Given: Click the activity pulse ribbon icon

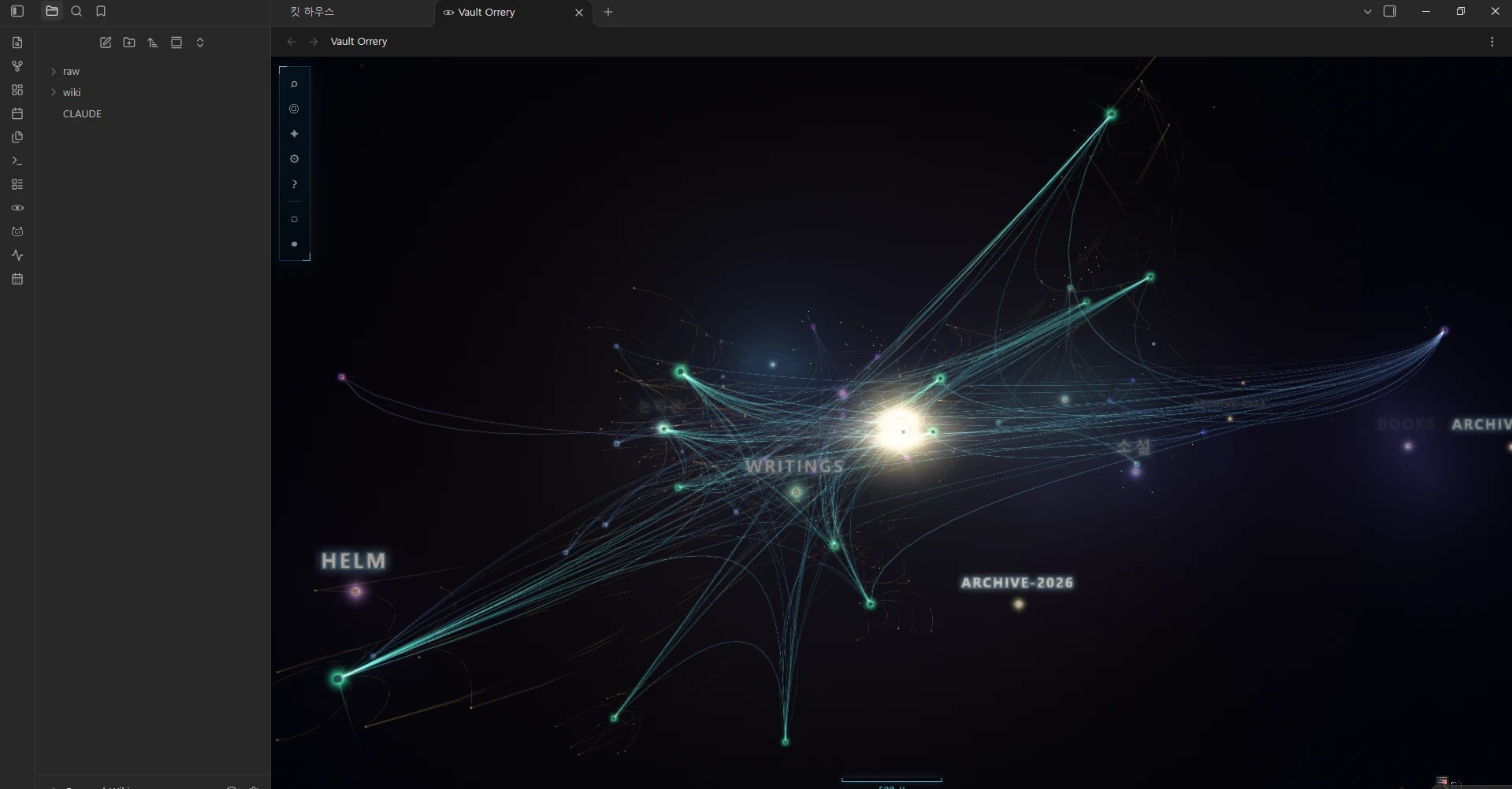Looking at the screenshot, I should pos(17,255).
